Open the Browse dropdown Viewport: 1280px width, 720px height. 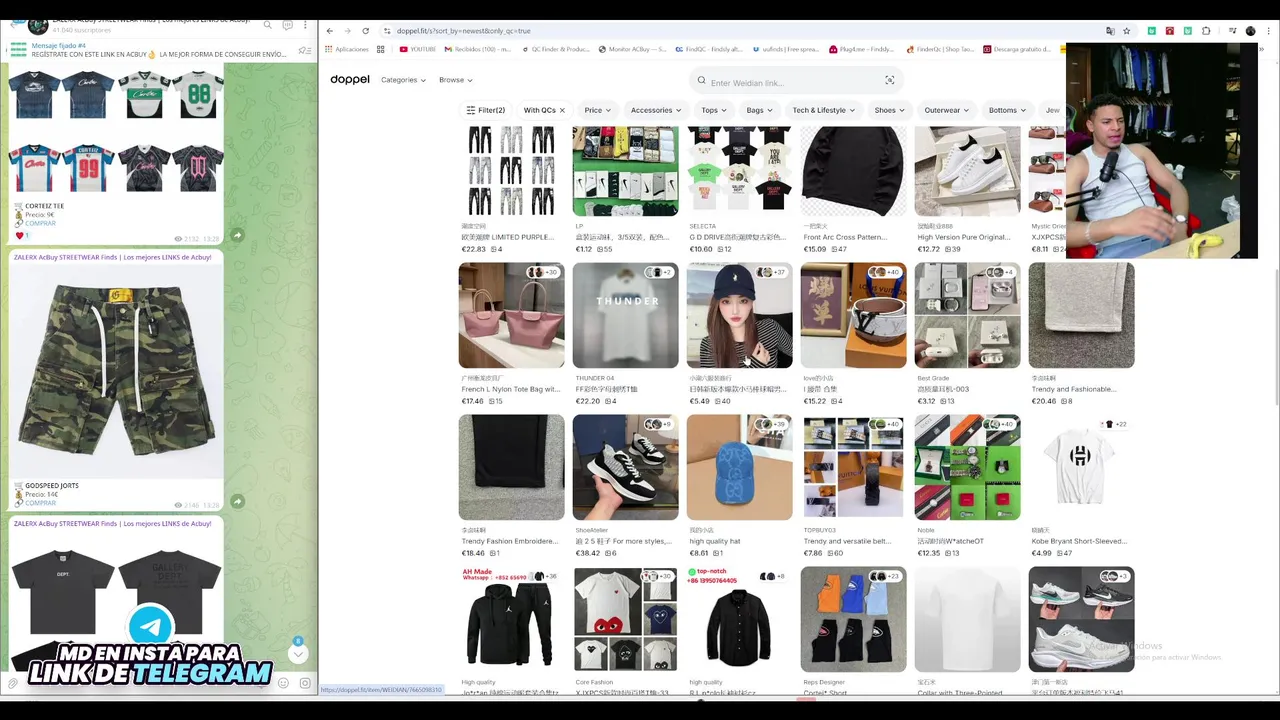coord(455,80)
